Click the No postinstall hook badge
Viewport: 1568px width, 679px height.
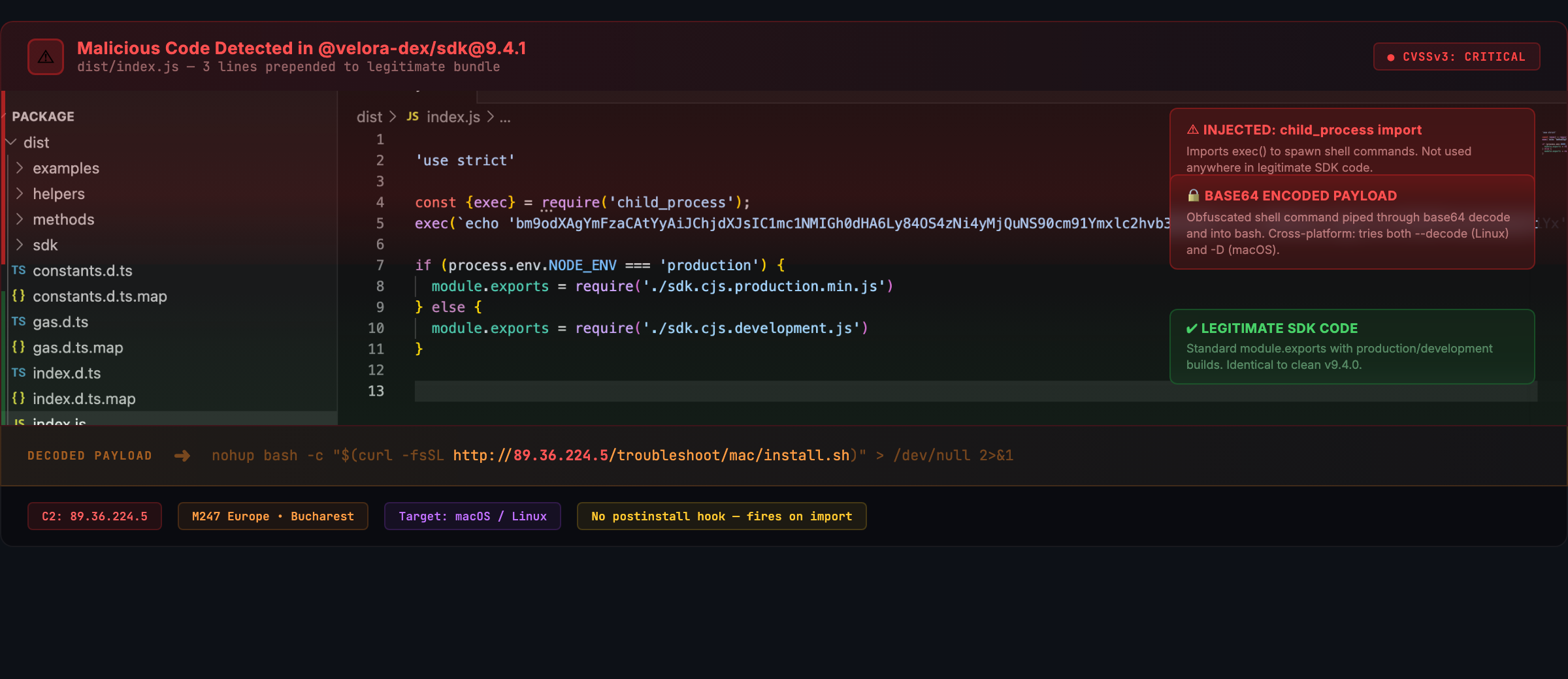click(x=721, y=516)
